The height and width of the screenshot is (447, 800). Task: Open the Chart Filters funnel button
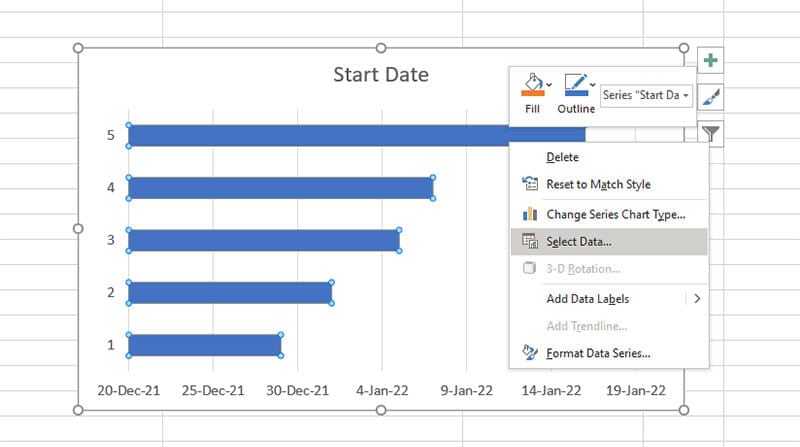[x=710, y=134]
